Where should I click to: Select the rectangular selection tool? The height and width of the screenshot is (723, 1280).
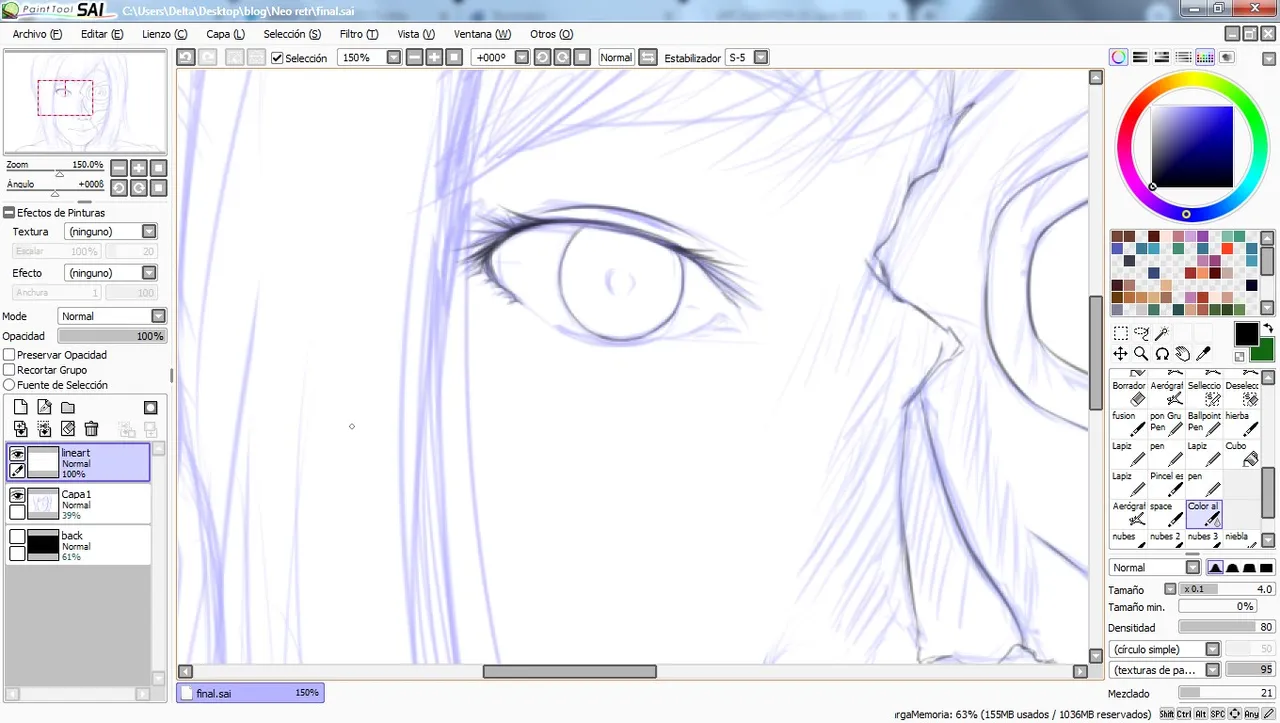pyautogui.click(x=1120, y=333)
